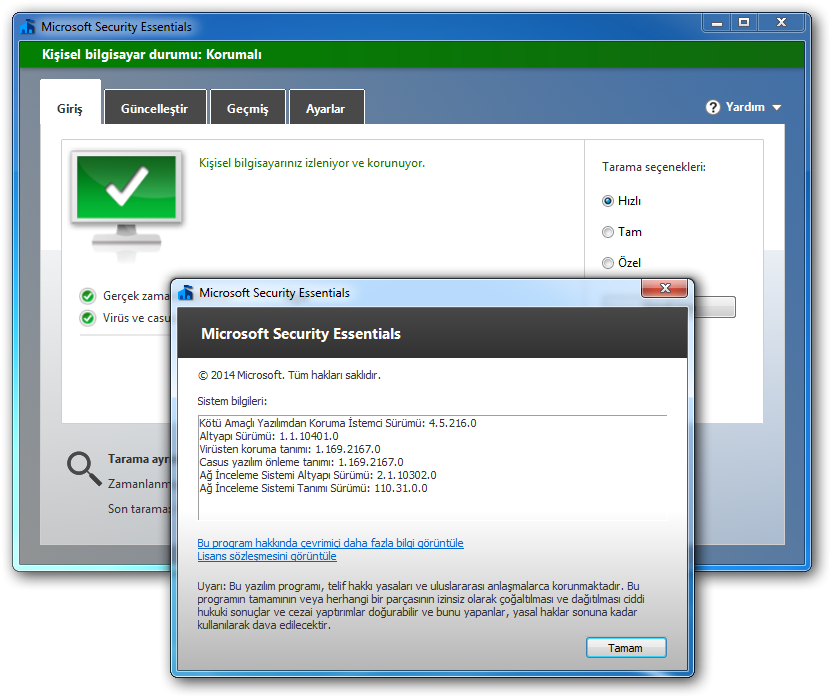Click the copyright text '© 2014 Microsoft'

(289, 375)
